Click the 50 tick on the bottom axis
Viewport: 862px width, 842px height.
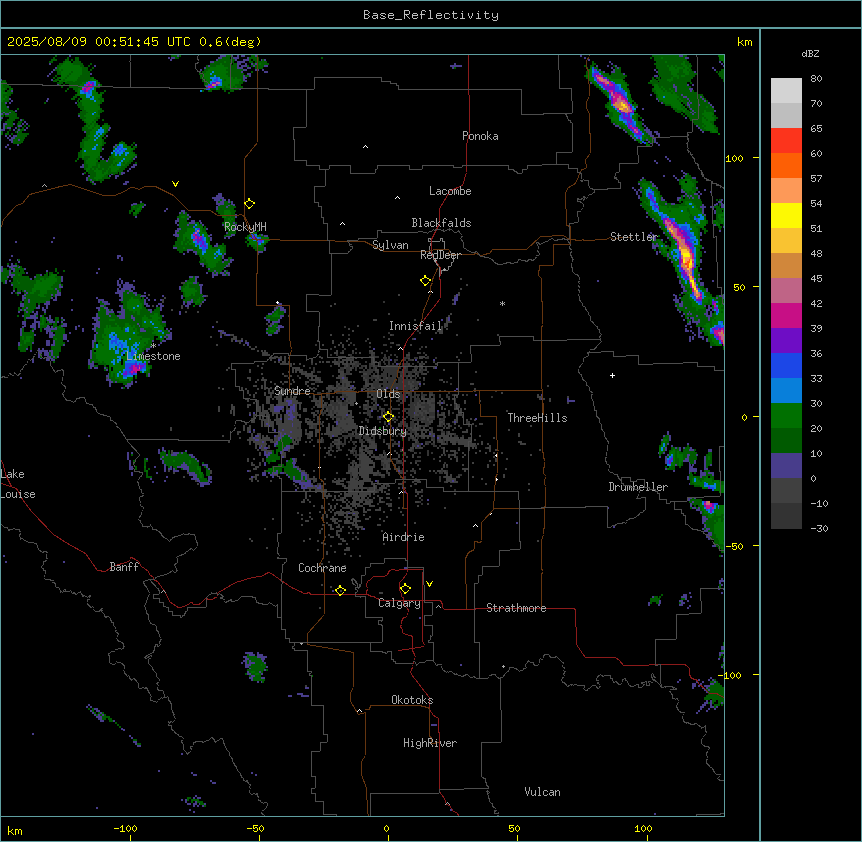coord(515,828)
